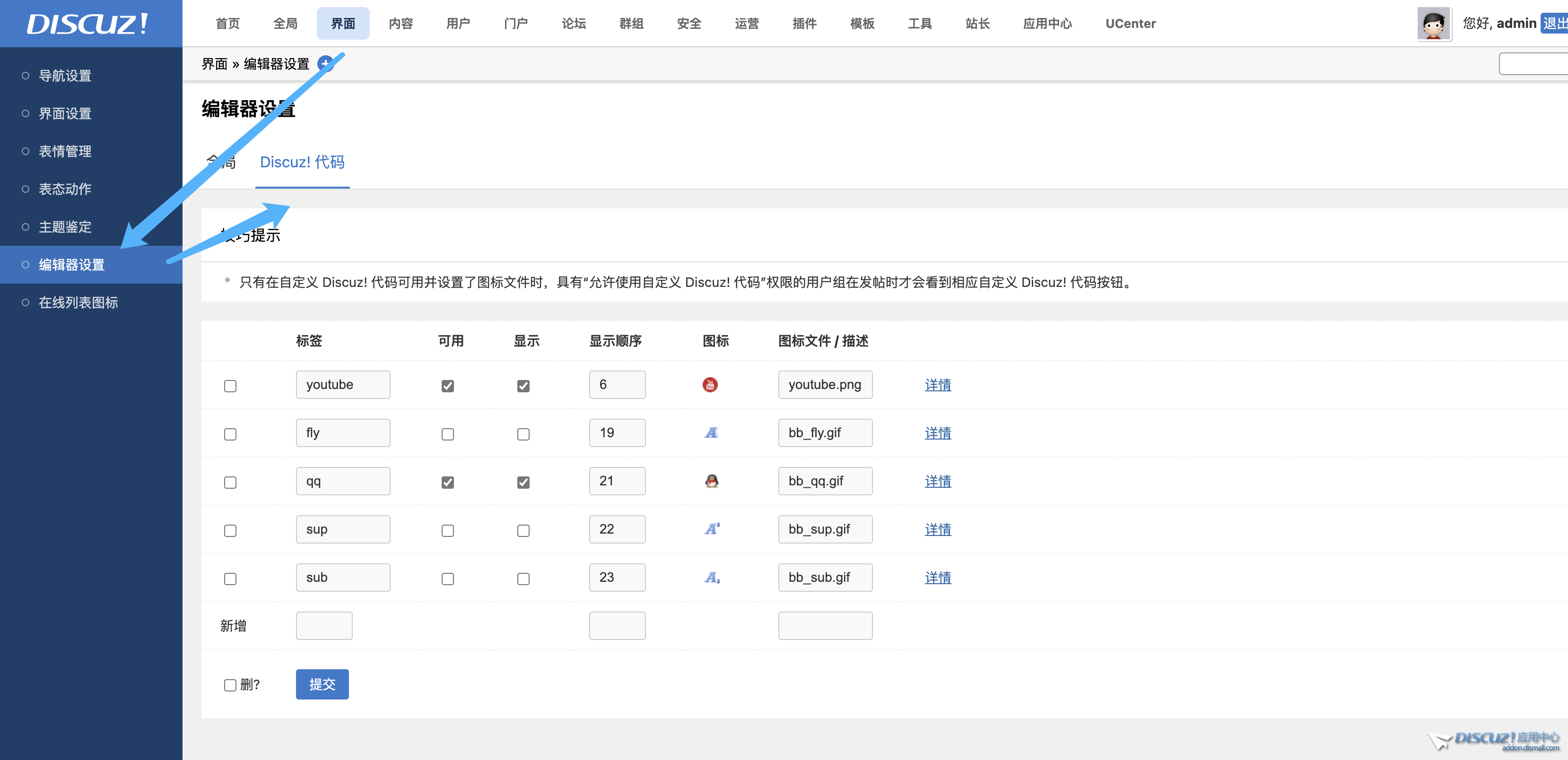Tick the 删? delete checkbox
Screen dimensions: 1568x760
coord(230,685)
